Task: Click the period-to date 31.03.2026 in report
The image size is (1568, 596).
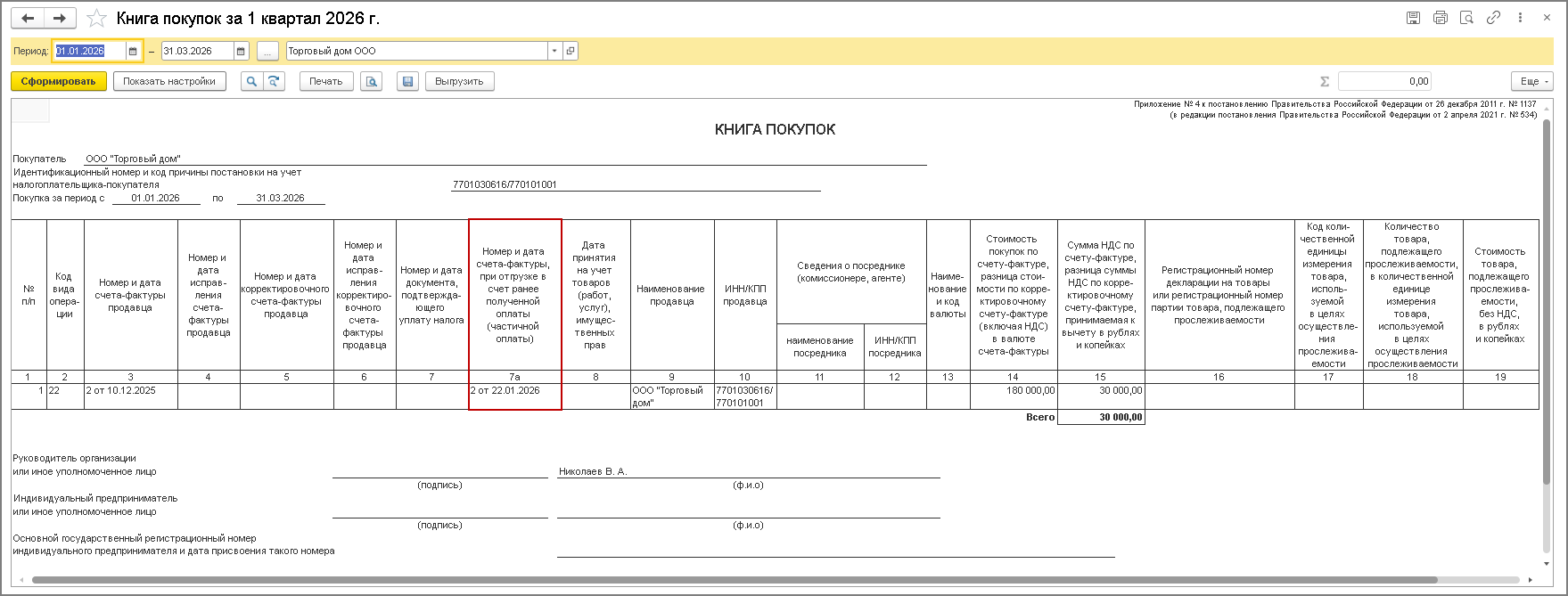Action: [281, 198]
